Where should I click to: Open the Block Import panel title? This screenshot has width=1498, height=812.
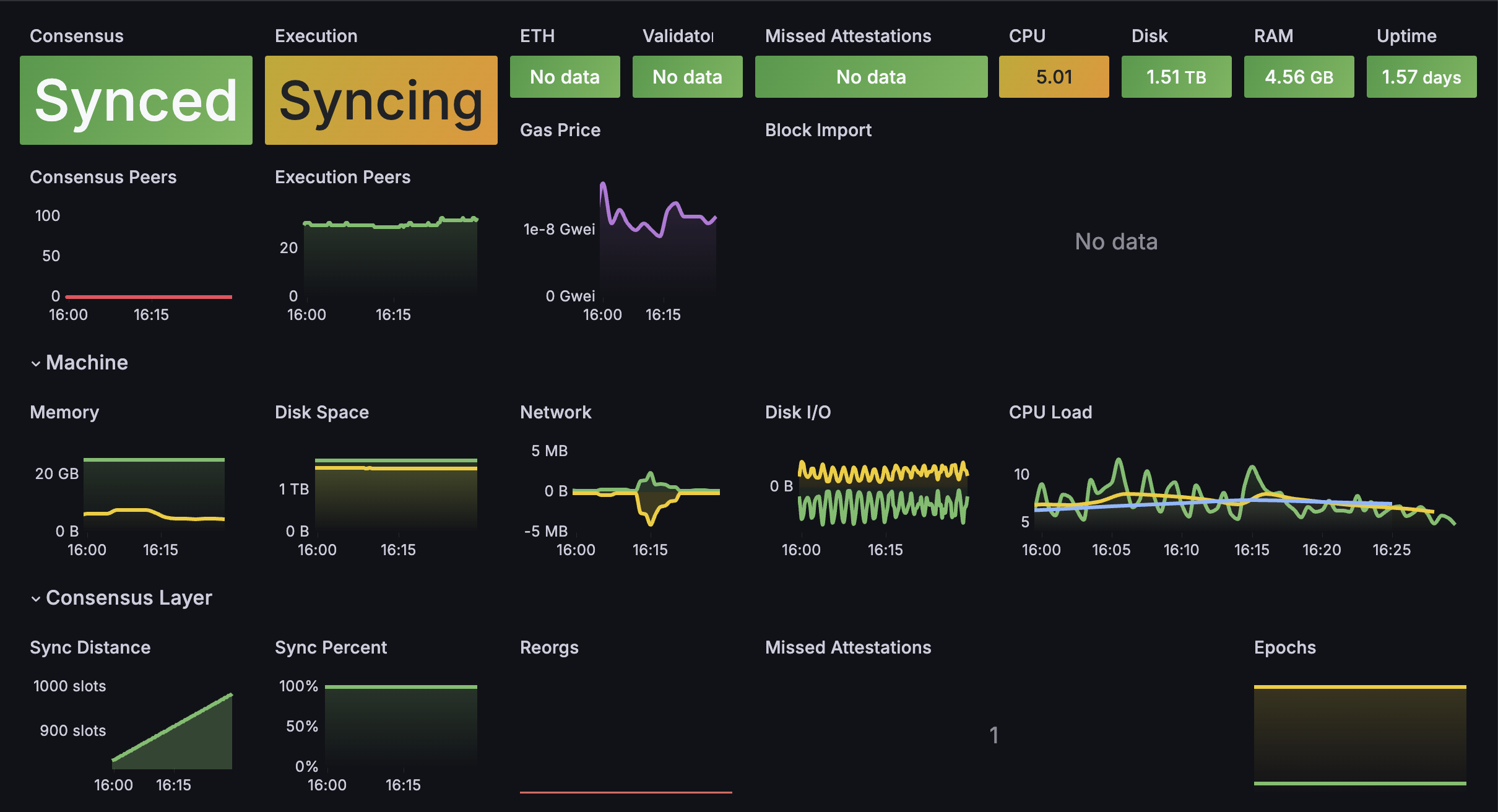pyautogui.click(x=818, y=130)
